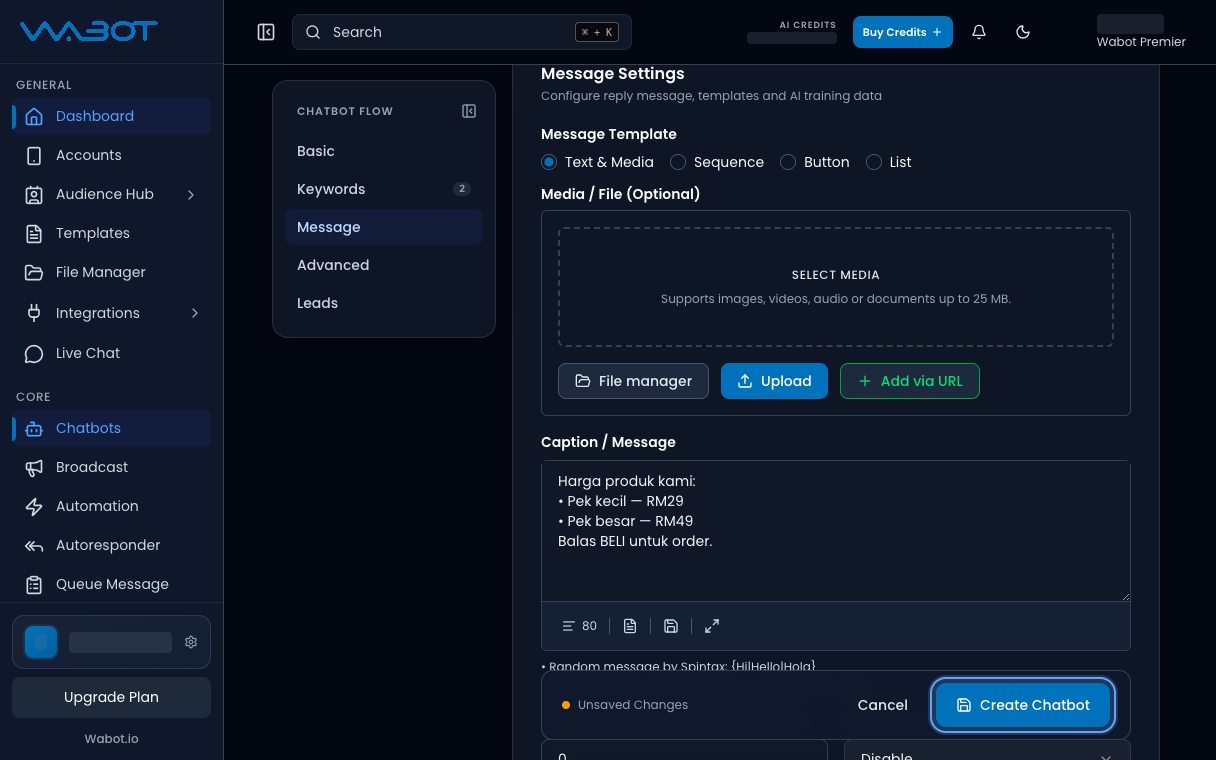Collapse the main sidebar with the panel icon
This screenshot has height=760, width=1216.
266,32
